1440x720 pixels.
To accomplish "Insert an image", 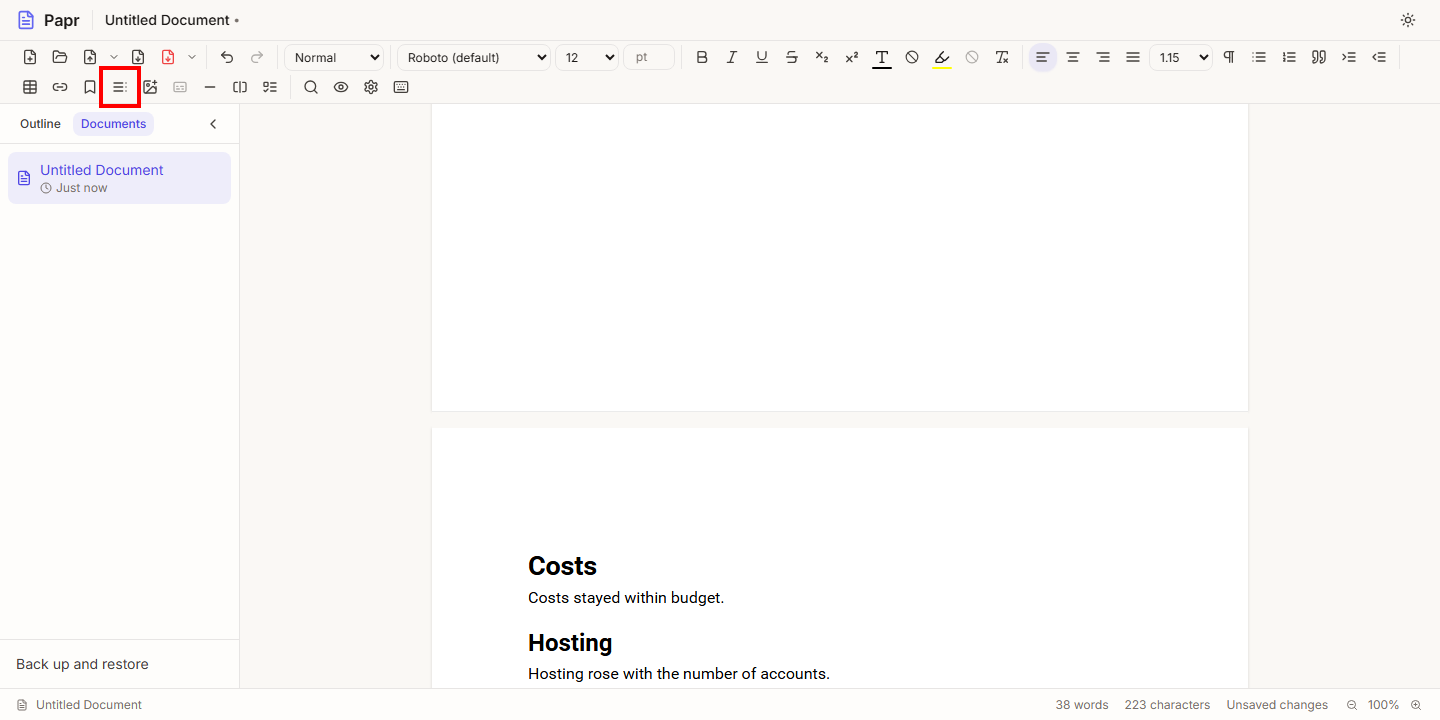I will click(150, 87).
